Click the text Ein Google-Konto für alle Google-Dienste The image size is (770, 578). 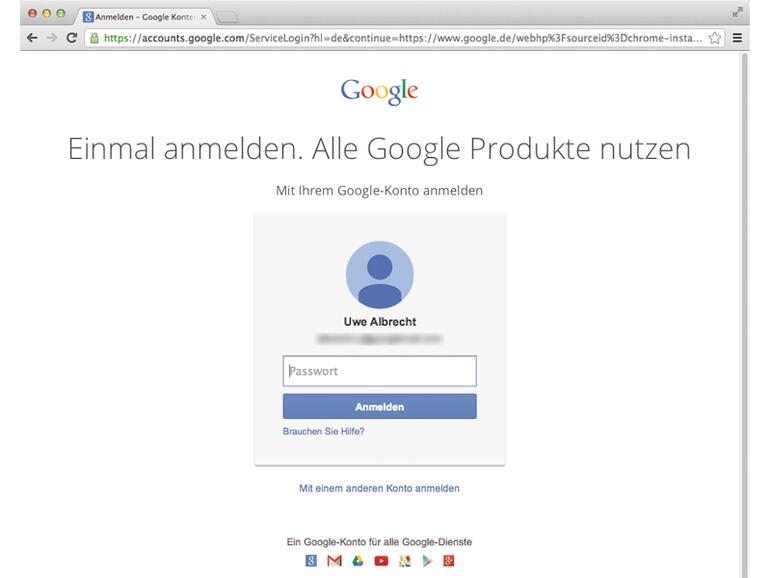(x=380, y=542)
